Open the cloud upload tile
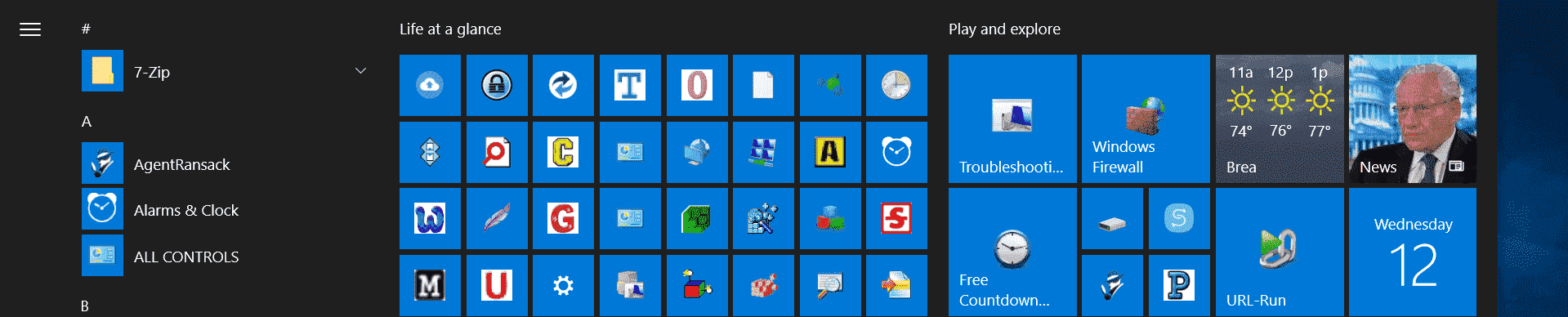 (430, 85)
